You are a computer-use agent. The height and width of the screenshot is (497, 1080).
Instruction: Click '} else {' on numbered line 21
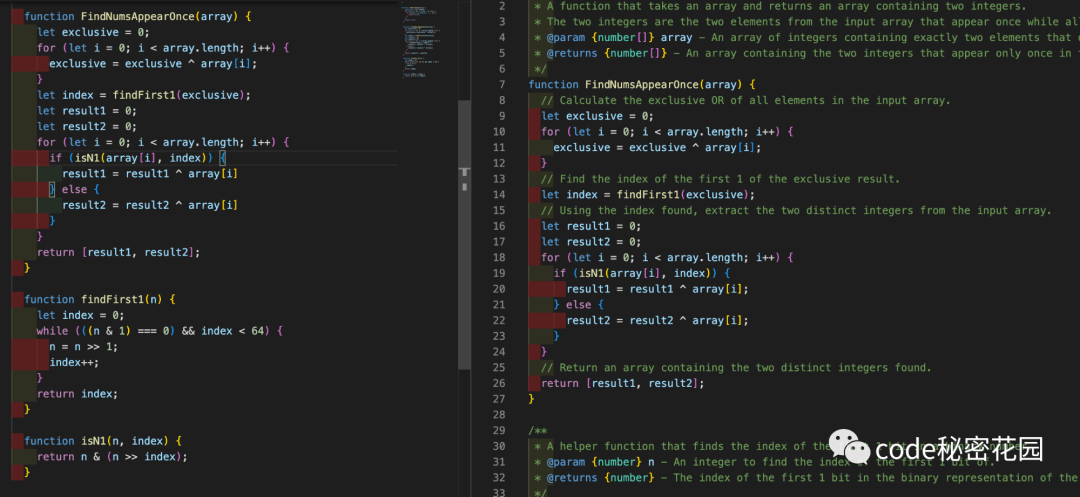[579, 305]
